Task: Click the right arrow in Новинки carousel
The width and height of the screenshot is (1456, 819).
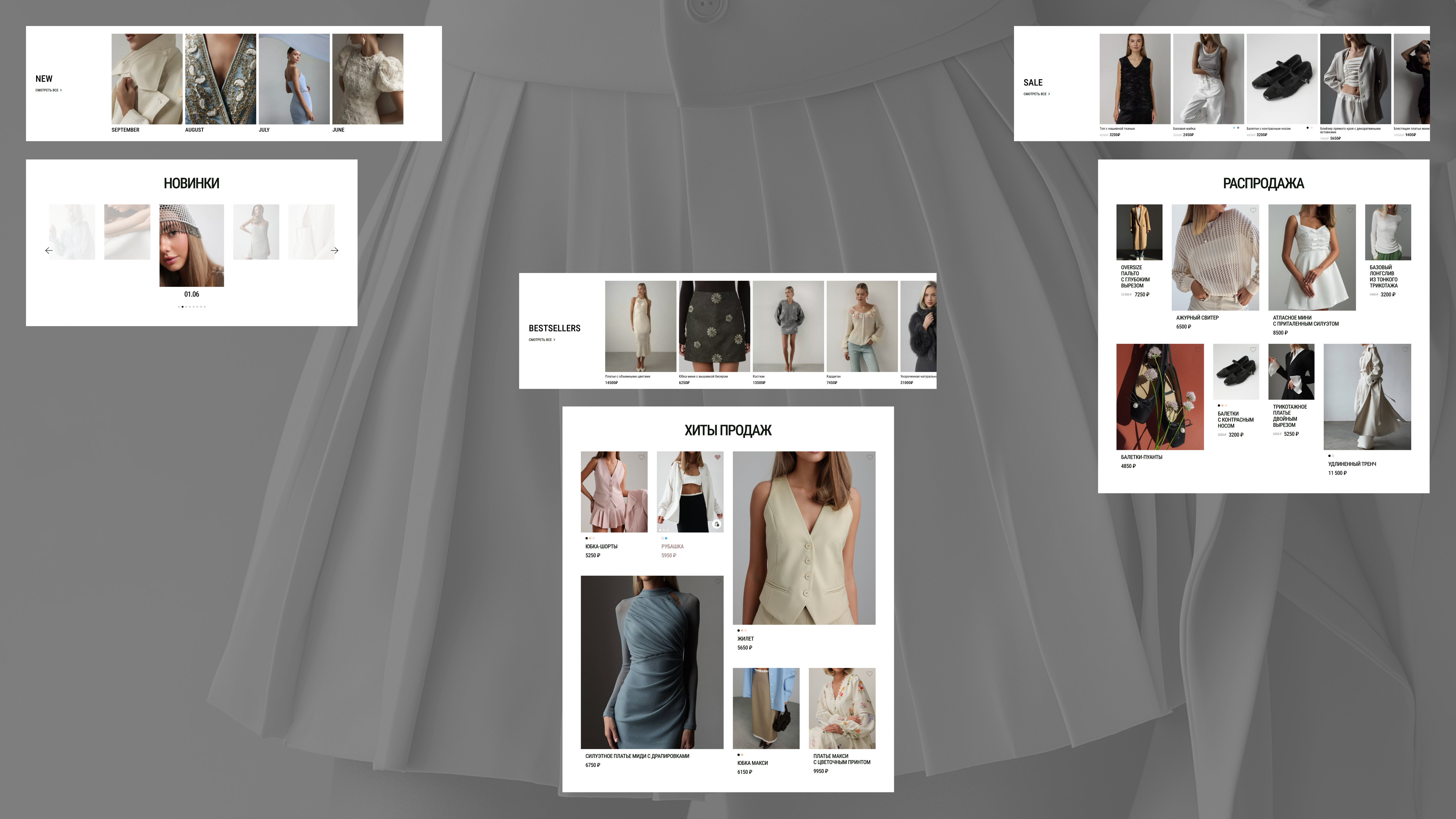Action: [x=335, y=250]
